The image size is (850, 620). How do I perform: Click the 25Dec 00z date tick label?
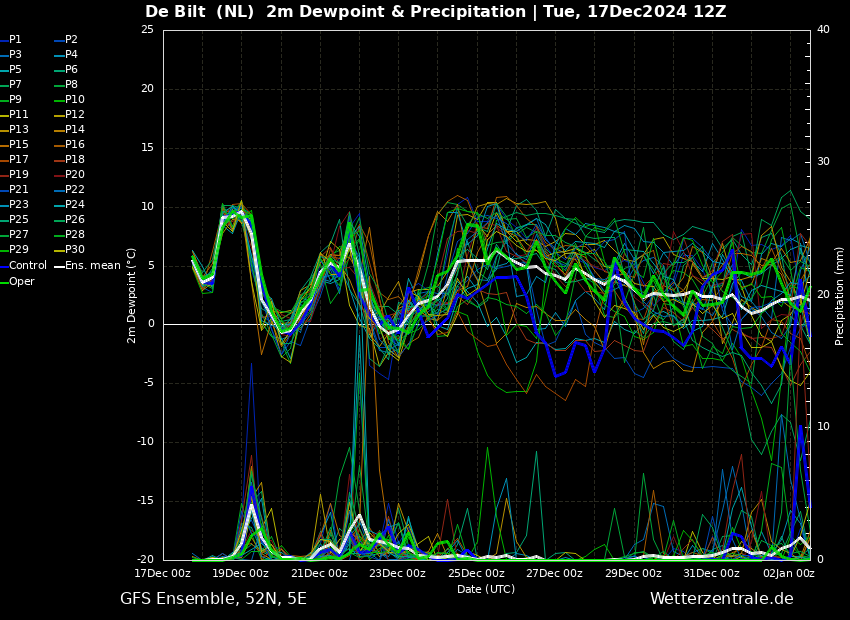(x=476, y=573)
